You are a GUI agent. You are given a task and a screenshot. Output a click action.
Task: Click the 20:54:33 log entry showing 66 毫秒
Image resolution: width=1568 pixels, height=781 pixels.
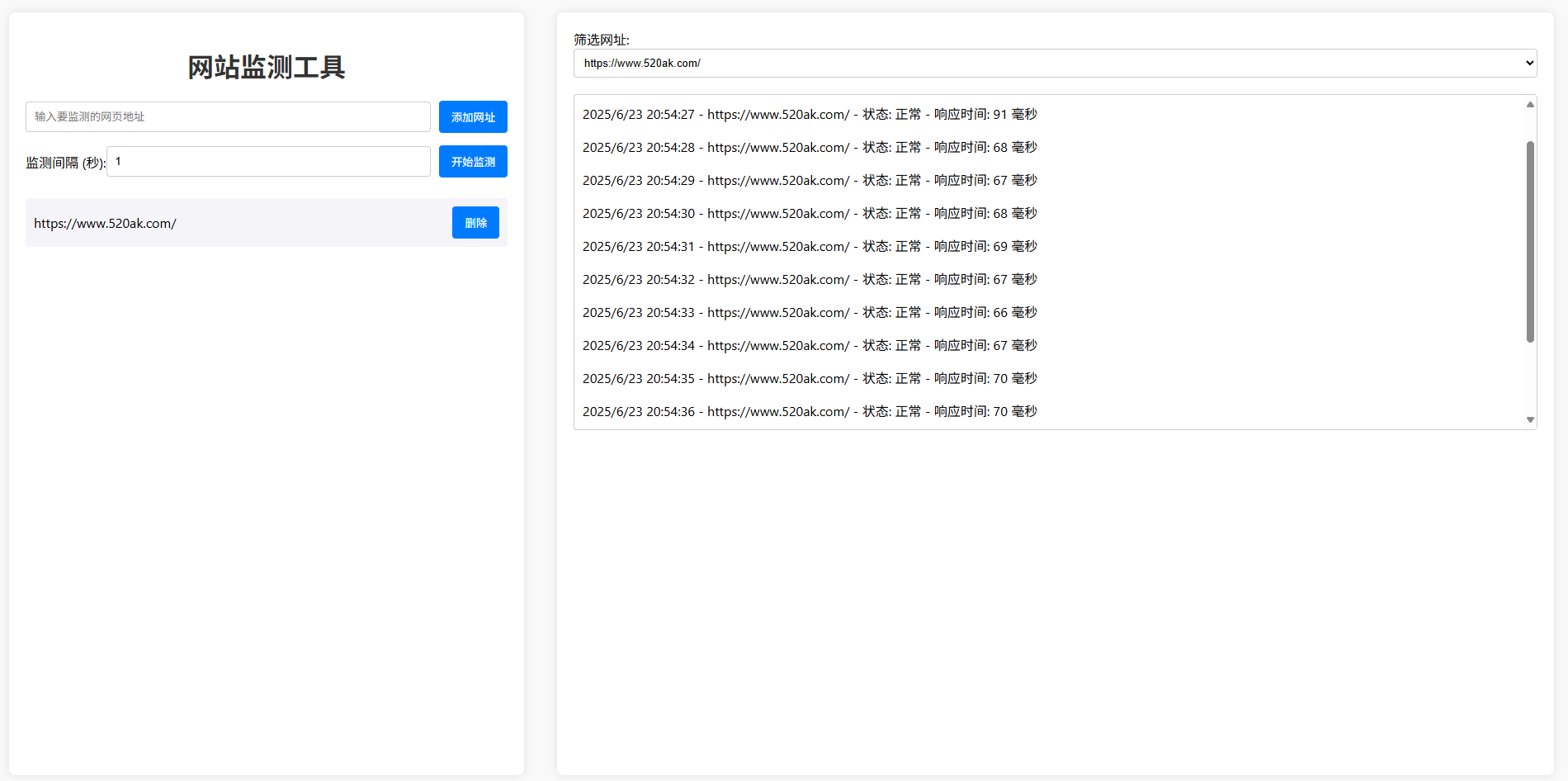coord(809,313)
